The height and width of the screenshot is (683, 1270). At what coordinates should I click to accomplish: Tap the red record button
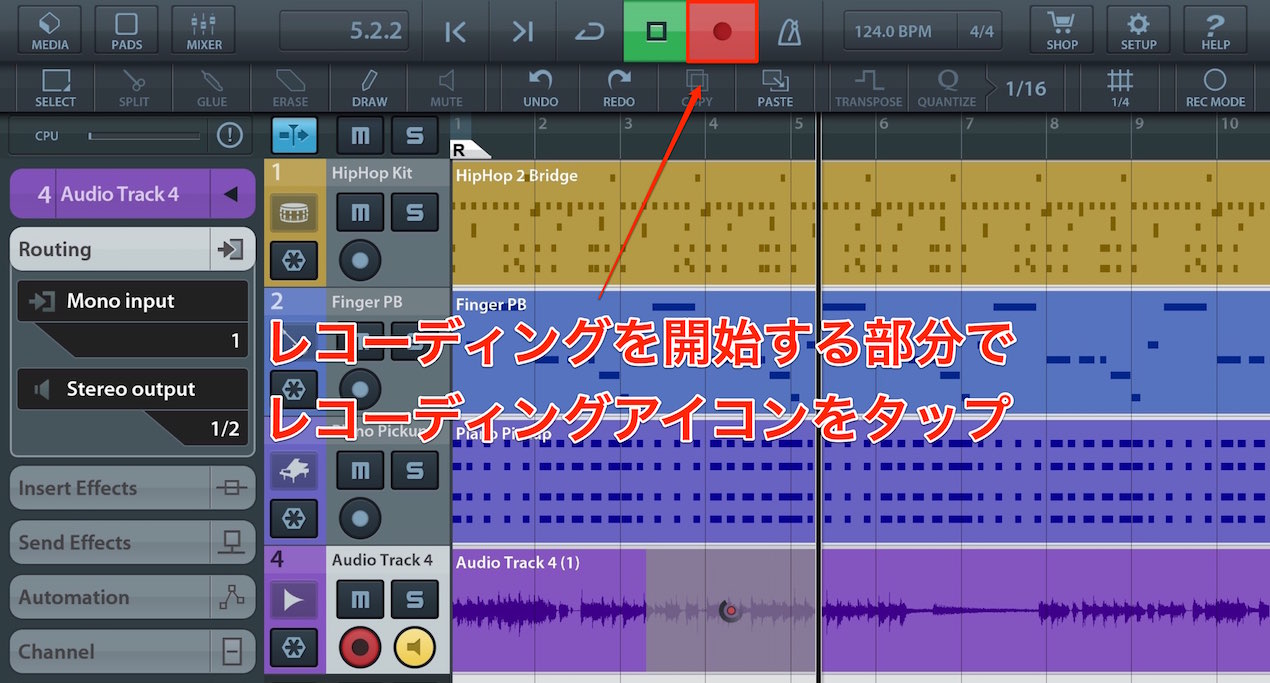click(x=722, y=32)
